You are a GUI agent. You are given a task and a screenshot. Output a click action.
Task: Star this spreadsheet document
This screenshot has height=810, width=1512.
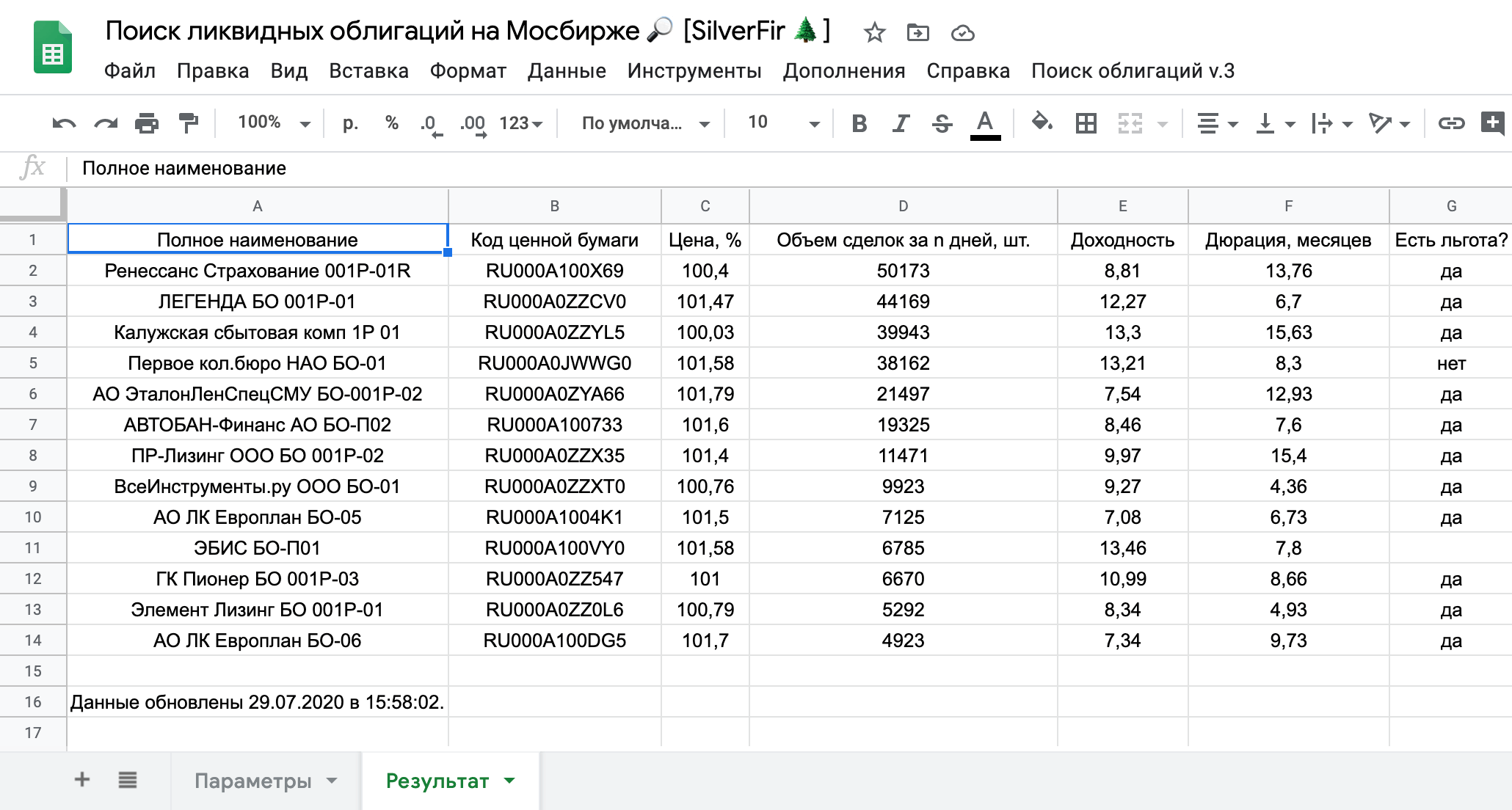point(874,32)
